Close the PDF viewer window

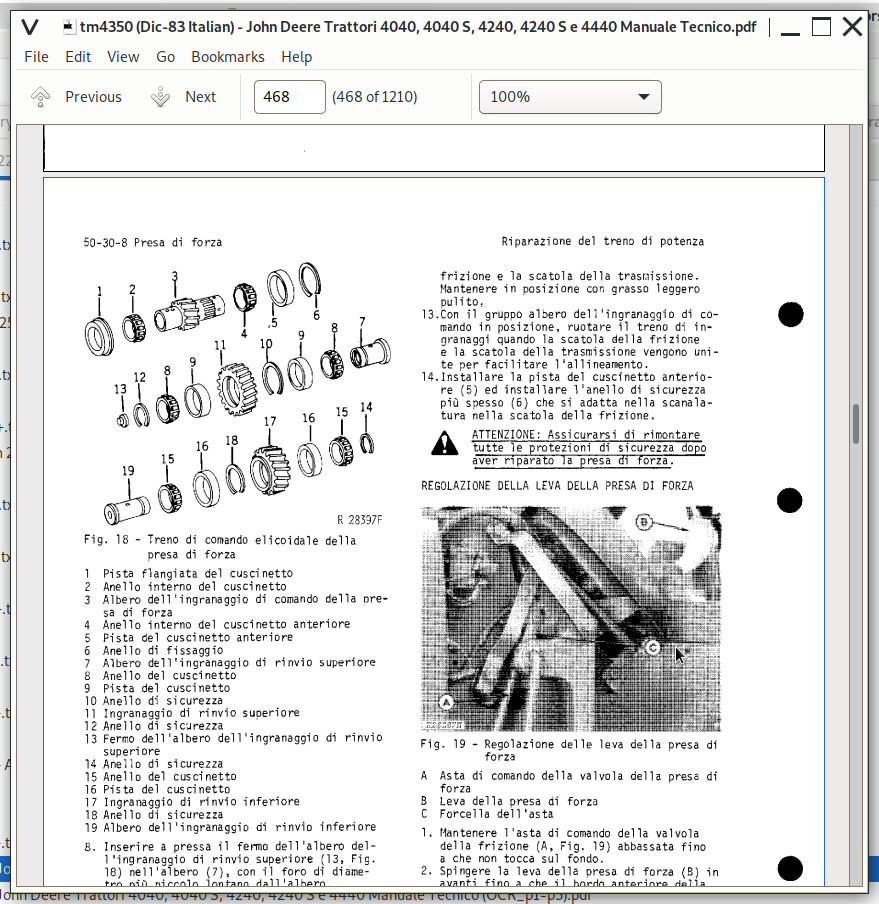(852, 27)
